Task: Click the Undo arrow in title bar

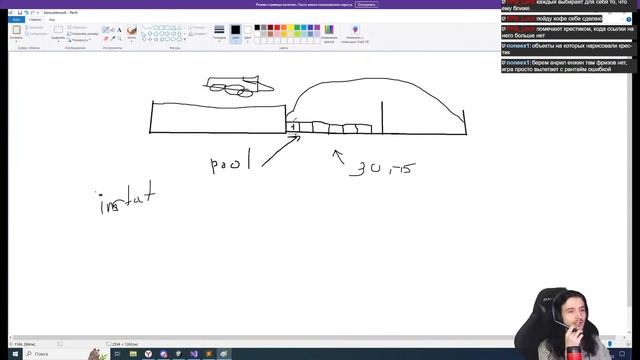Action: pos(26,13)
